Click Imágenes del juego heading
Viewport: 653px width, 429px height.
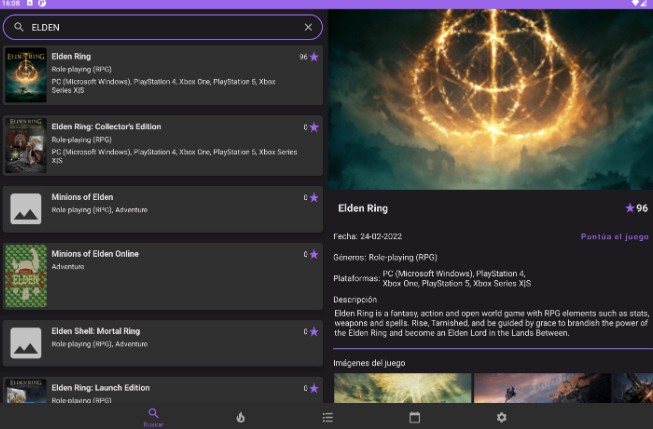point(369,363)
